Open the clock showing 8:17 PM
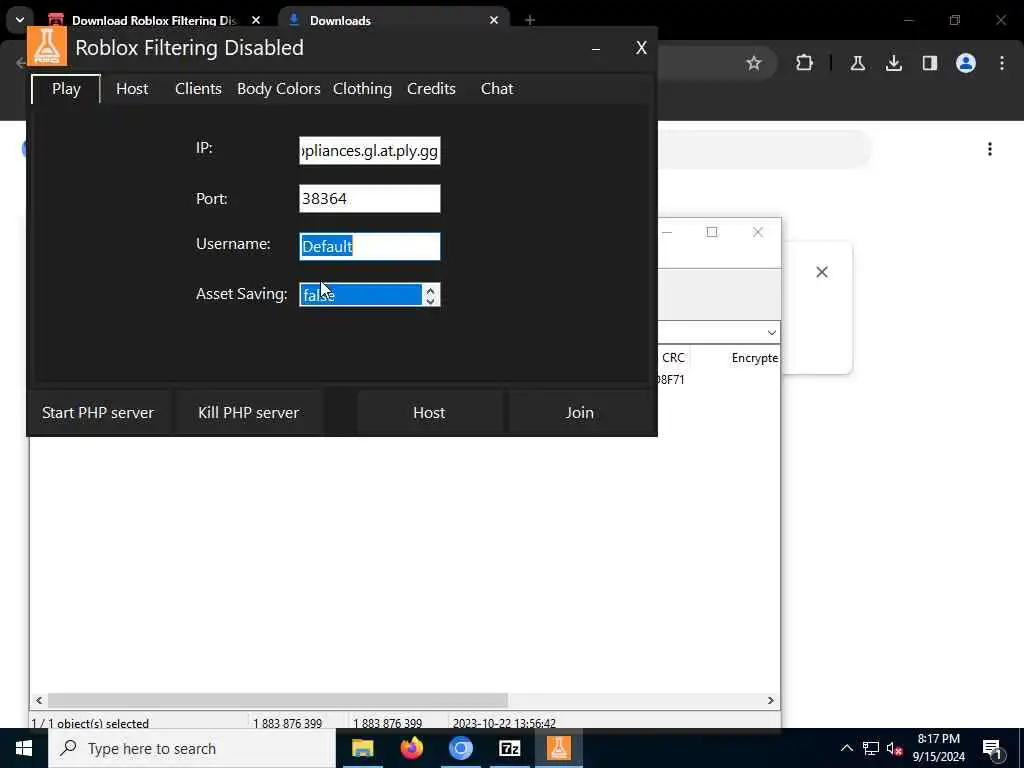 pyautogui.click(x=938, y=748)
